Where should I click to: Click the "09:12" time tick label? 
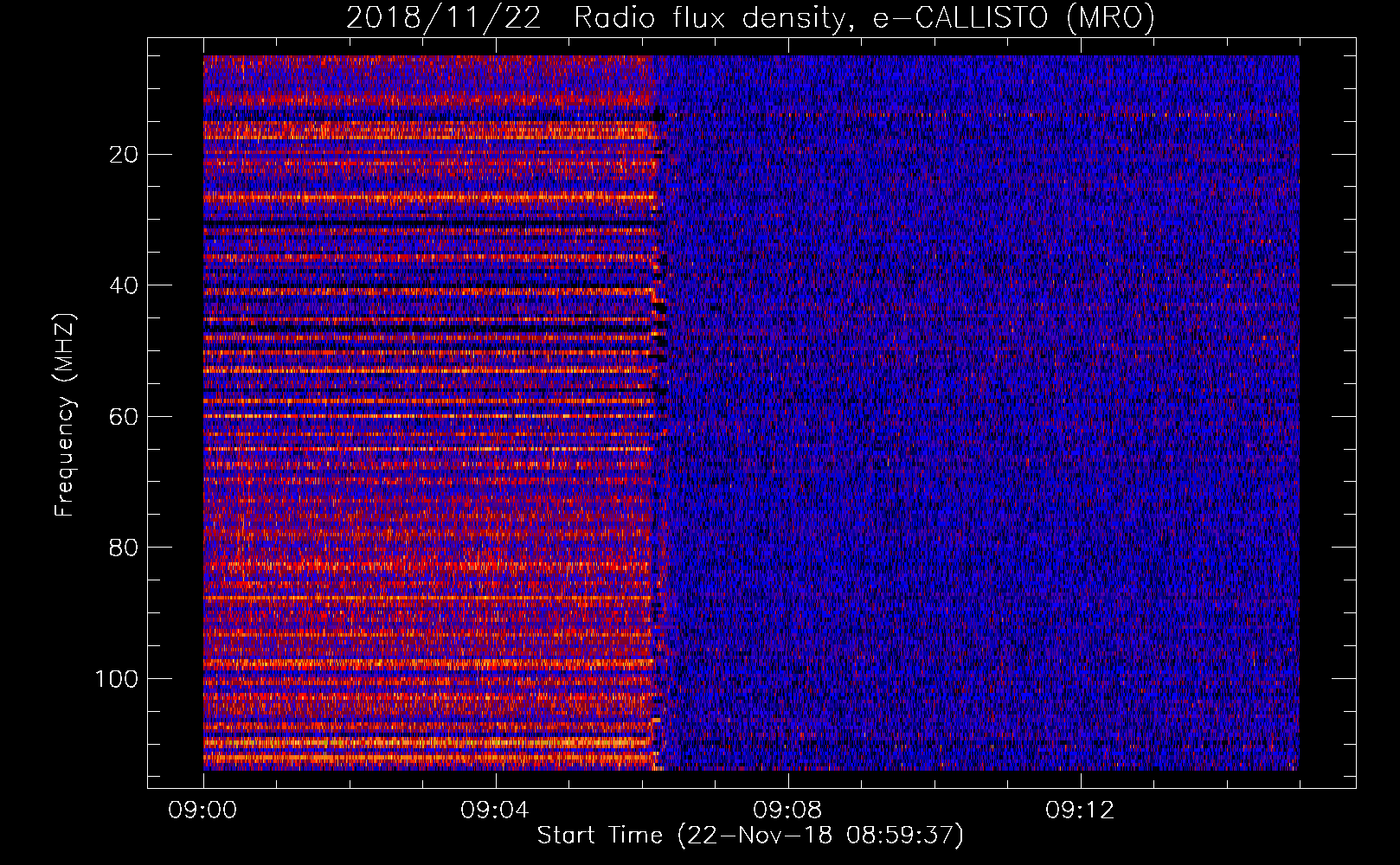[1080, 811]
